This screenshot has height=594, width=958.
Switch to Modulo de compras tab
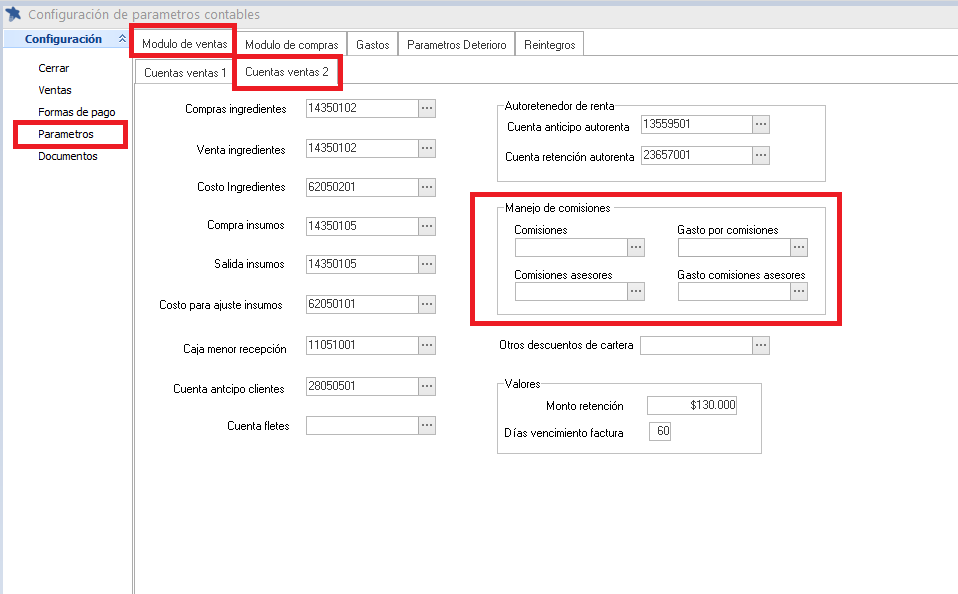click(x=292, y=45)
